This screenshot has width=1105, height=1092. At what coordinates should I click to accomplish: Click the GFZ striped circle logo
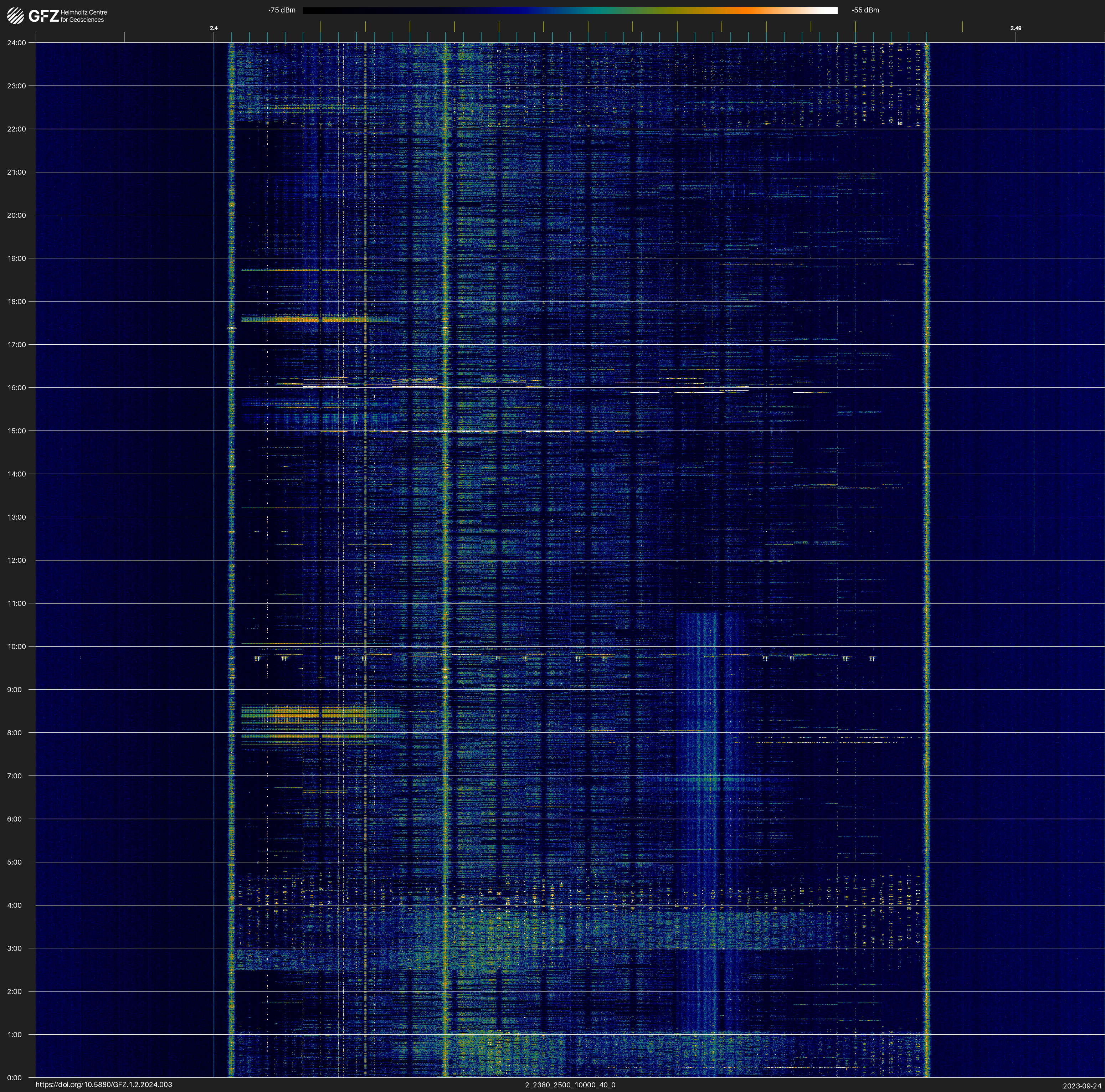coord(15,16)
